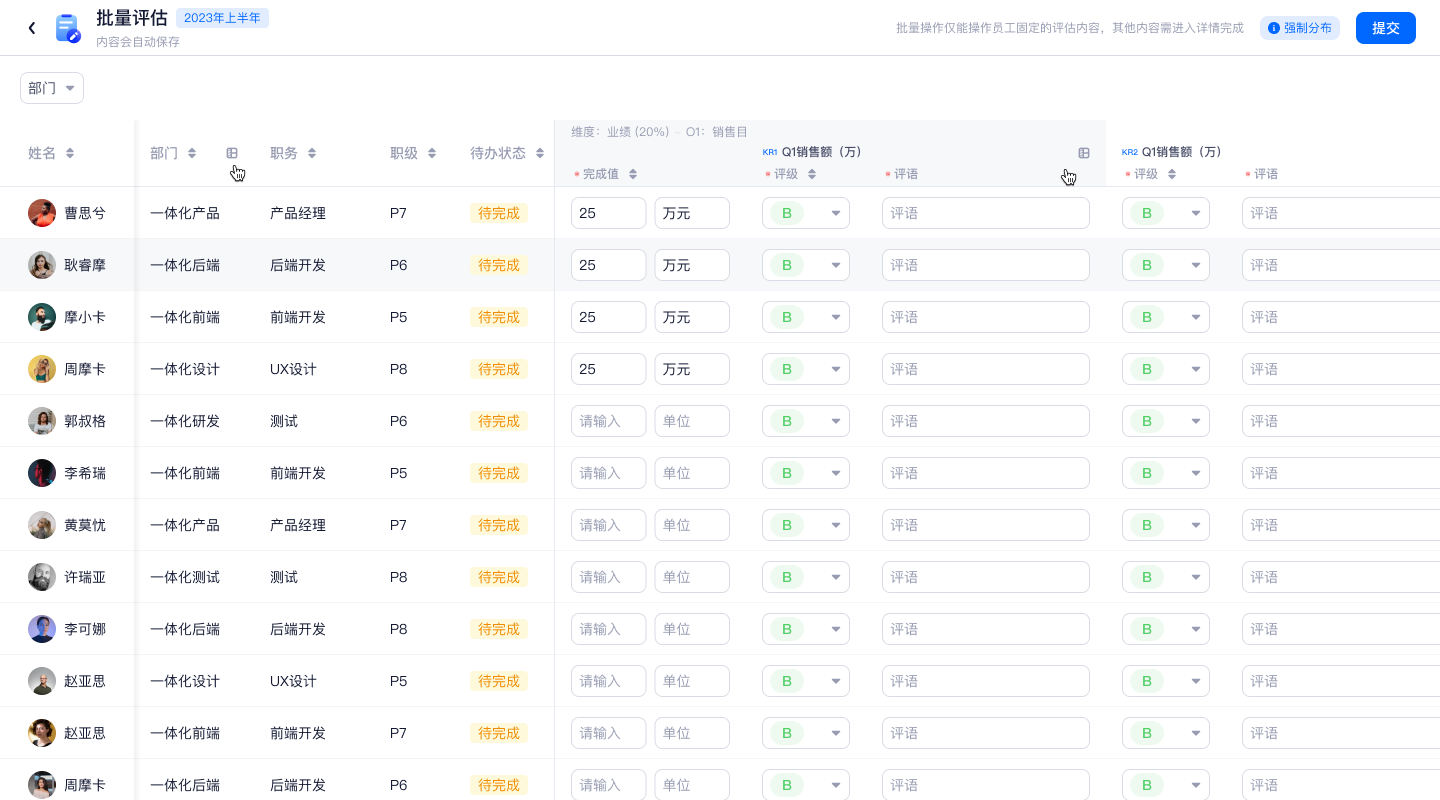
Task: Click the column layout icon next to 部门 header
Action: 232,153
